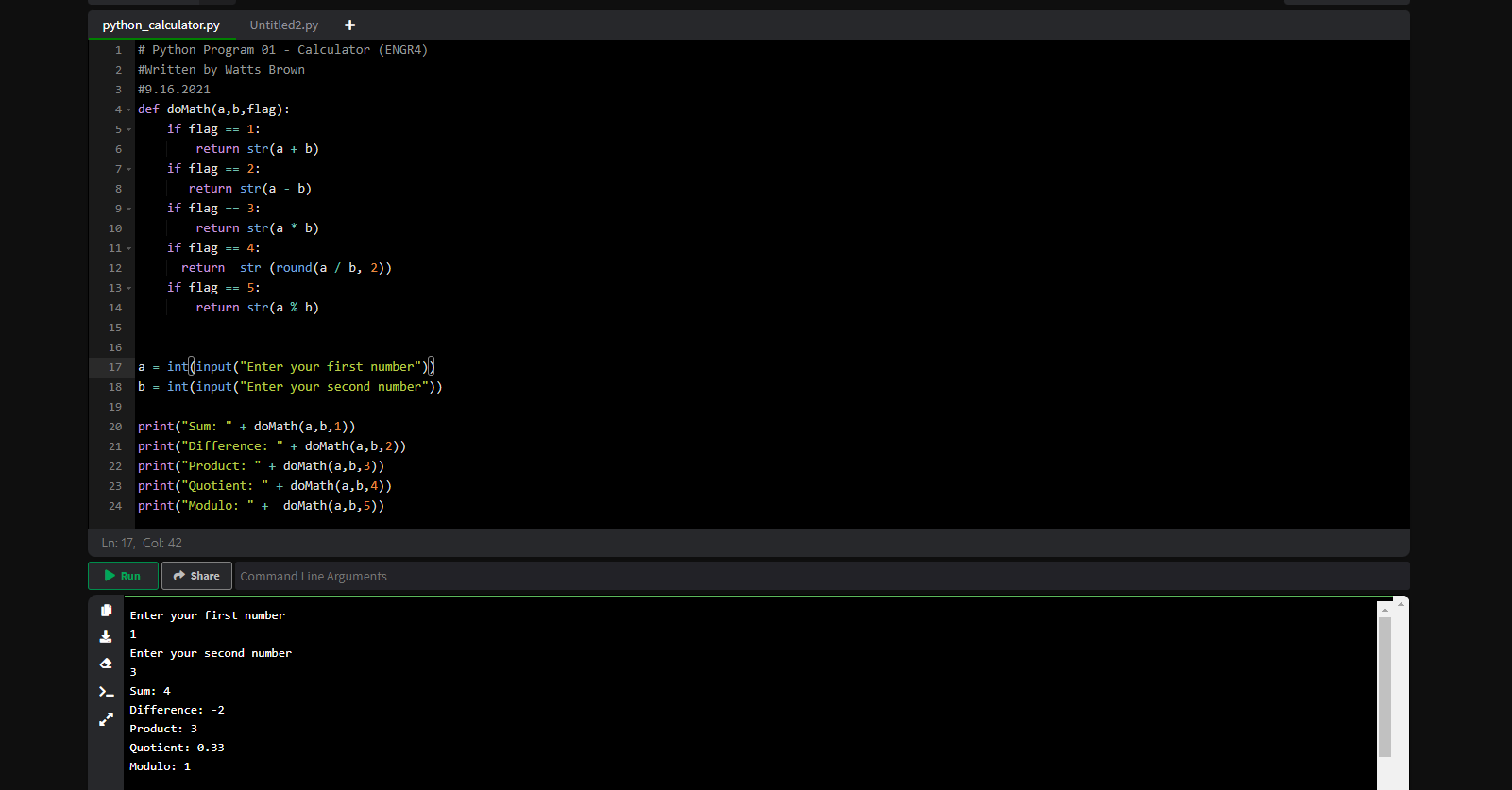Image resolution: width=1512 pixels, height=790 pixels.
Task: Click the 'print("Product: "' code line
Action: click(x=261, y=466)
